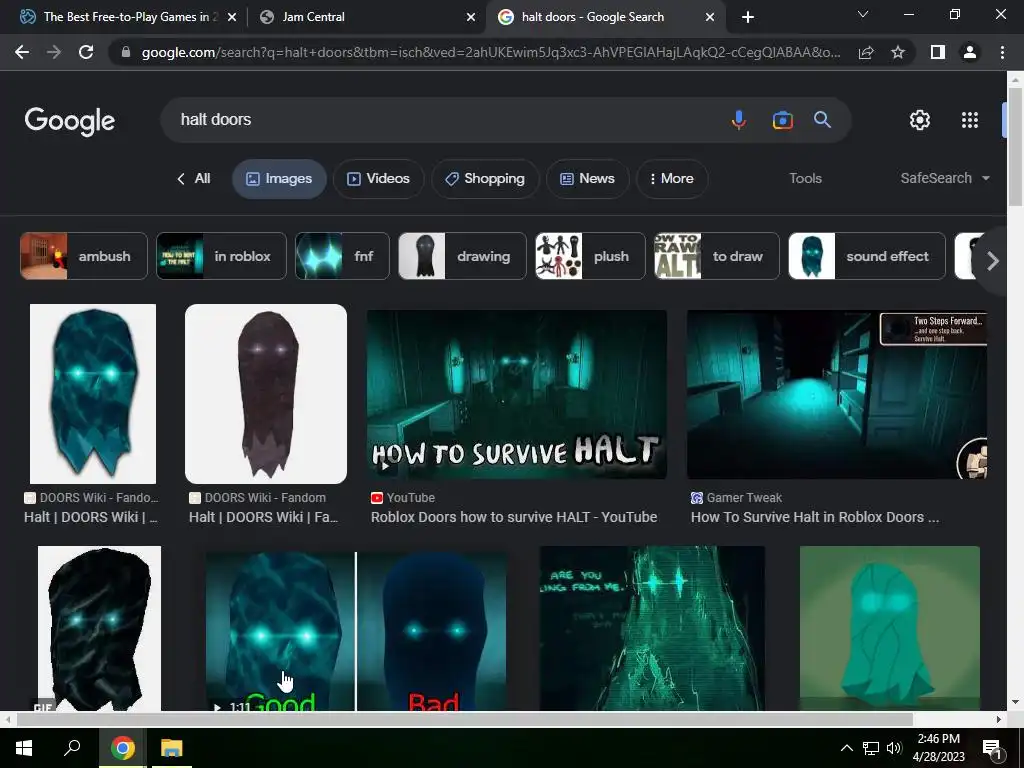Show hidden system tray icons
Screen dimensions: 1024x768
click(x=846, y=748)
